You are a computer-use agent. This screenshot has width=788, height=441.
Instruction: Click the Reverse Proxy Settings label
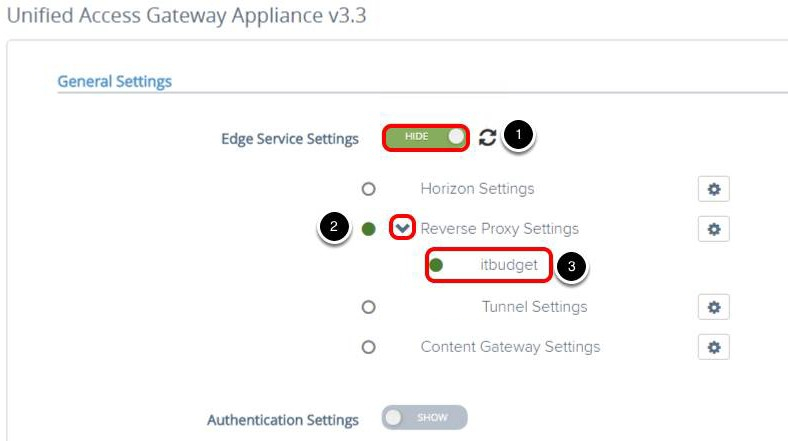point(499,229)
